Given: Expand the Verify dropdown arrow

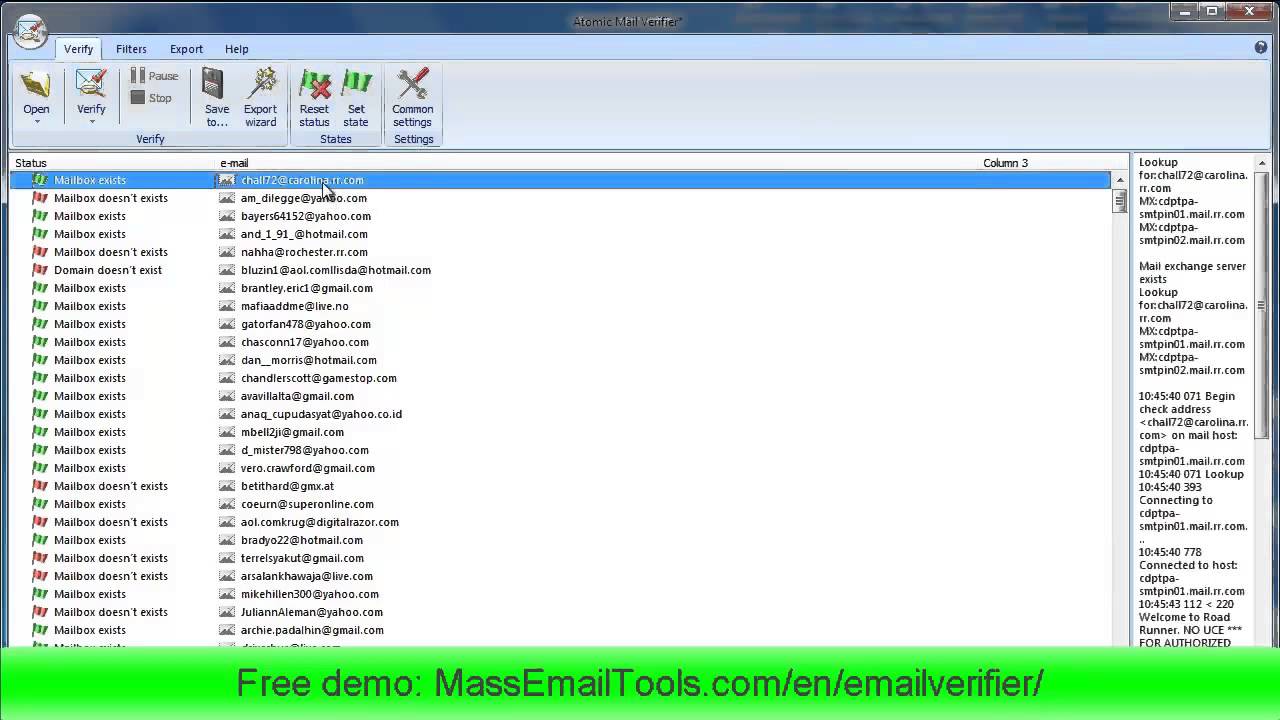Looking at the screenshot, I should [x=91, y=122].
